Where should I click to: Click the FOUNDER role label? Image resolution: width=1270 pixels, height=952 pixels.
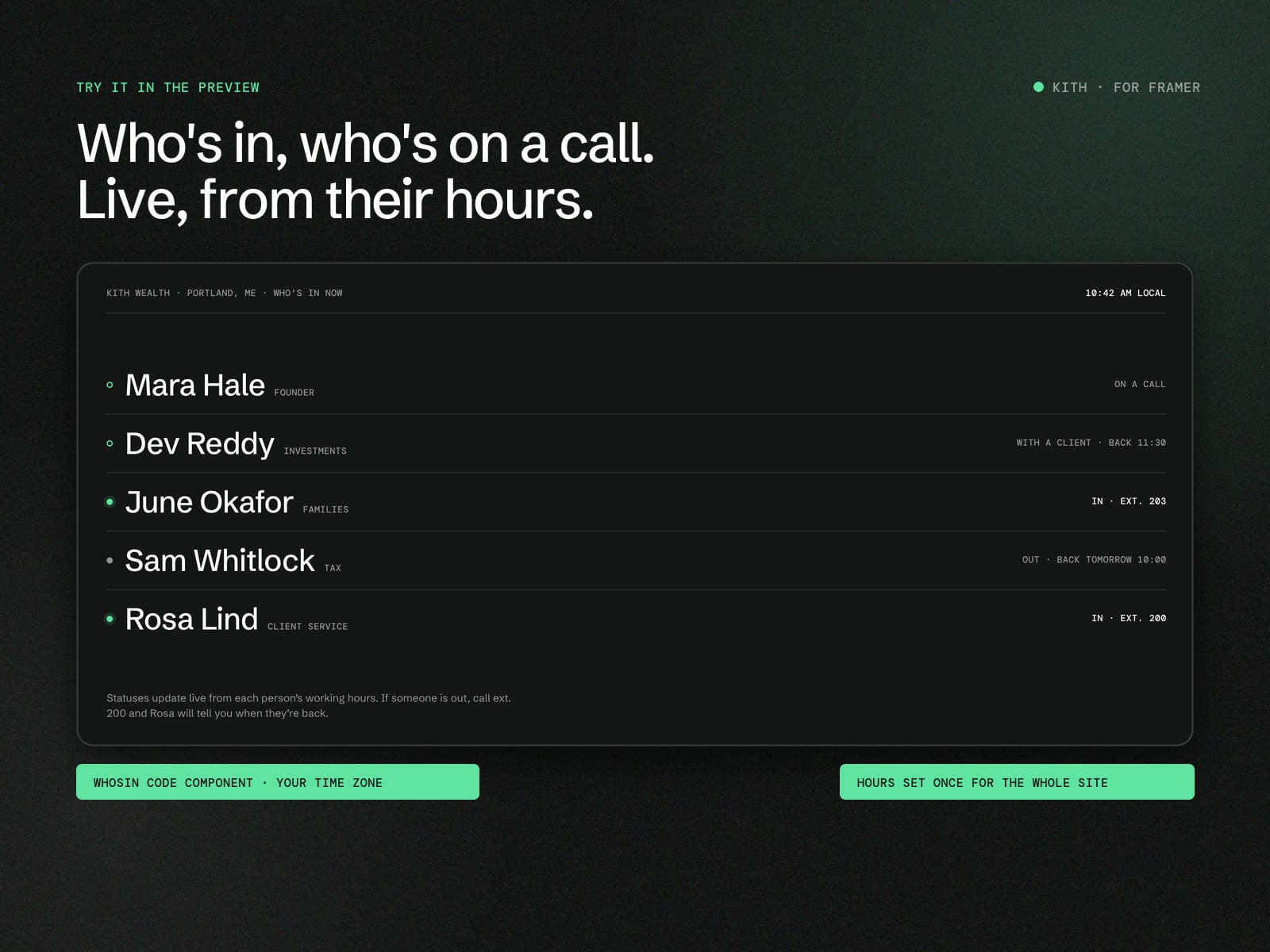click(x=294, y=393)
